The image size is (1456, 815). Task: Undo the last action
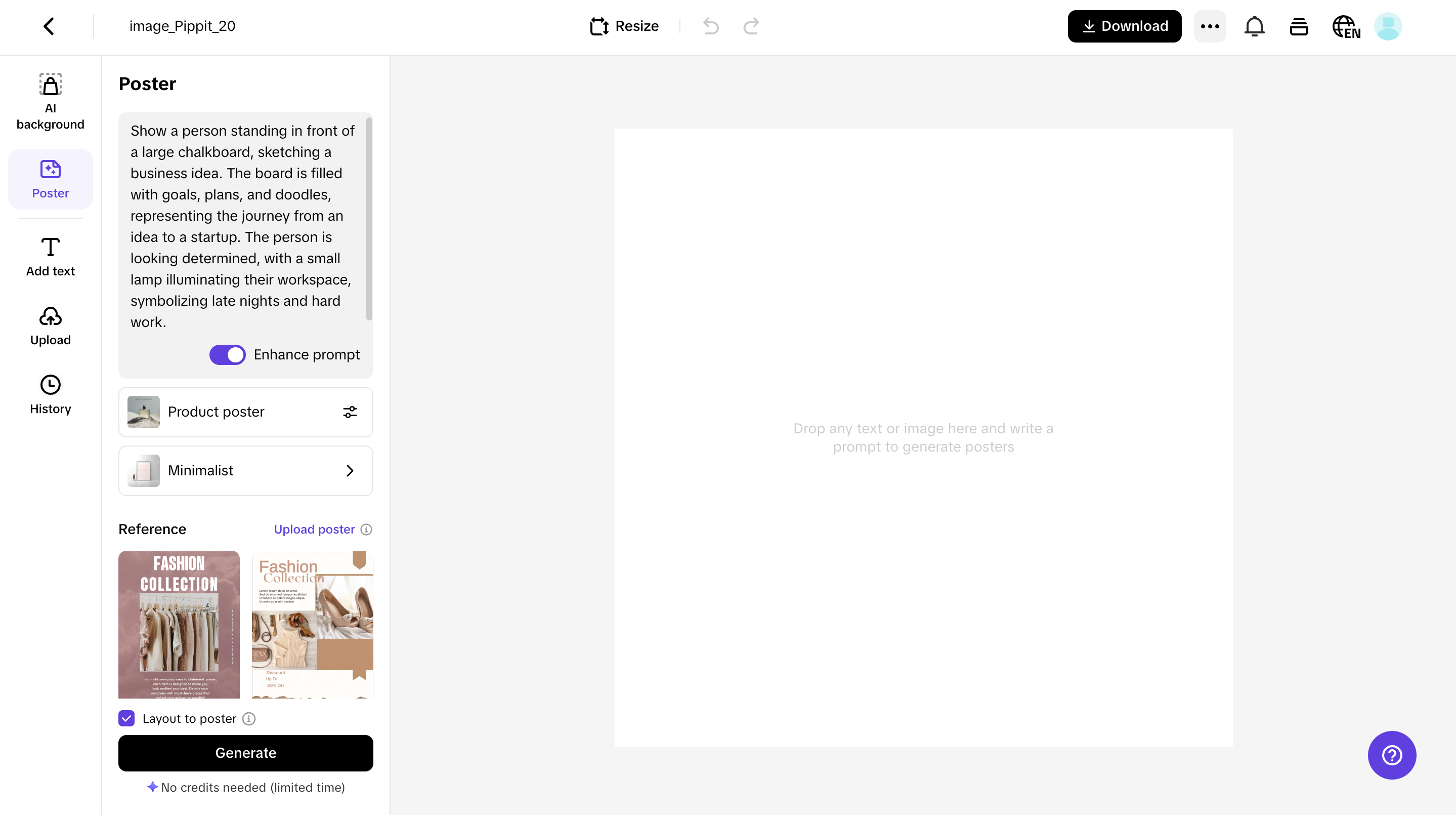pos(710,26)
